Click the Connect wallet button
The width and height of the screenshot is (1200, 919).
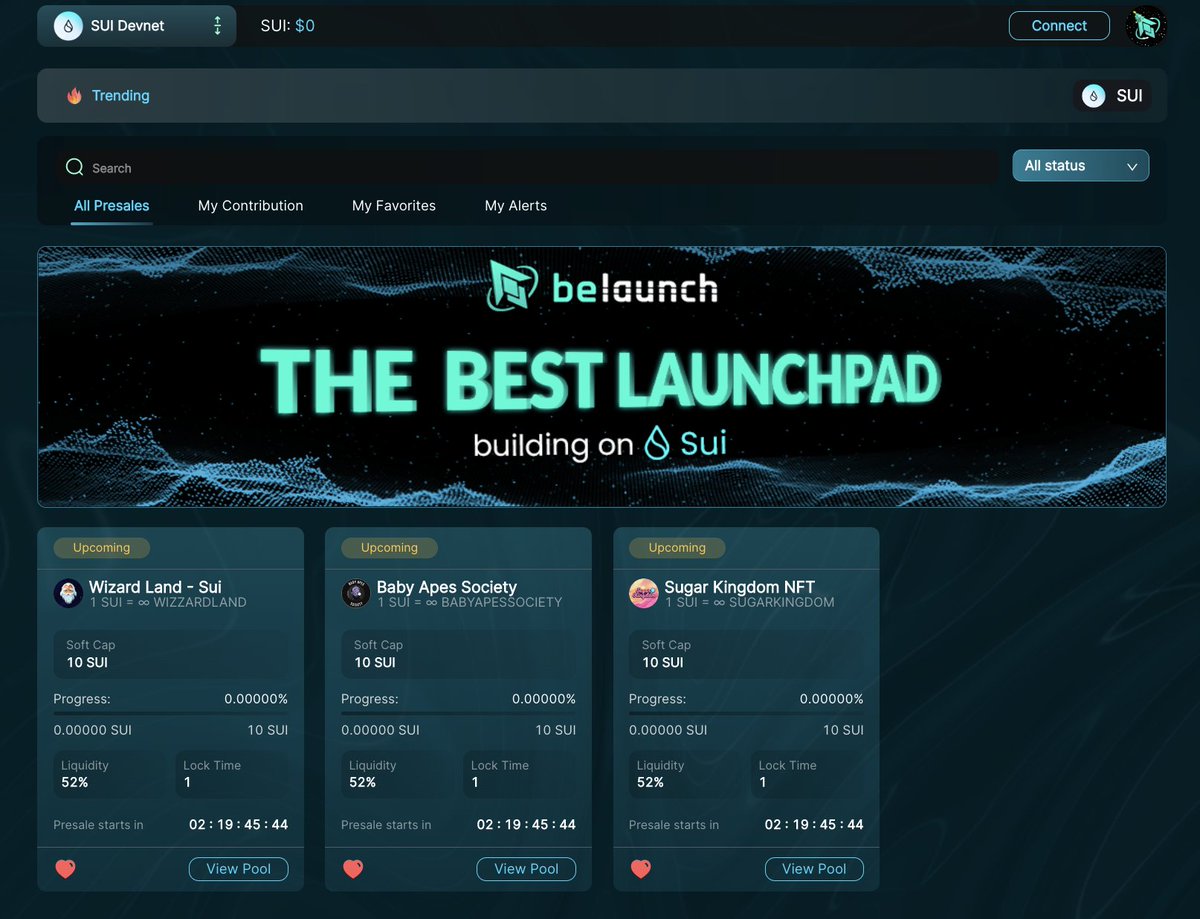pos(1059,25)
